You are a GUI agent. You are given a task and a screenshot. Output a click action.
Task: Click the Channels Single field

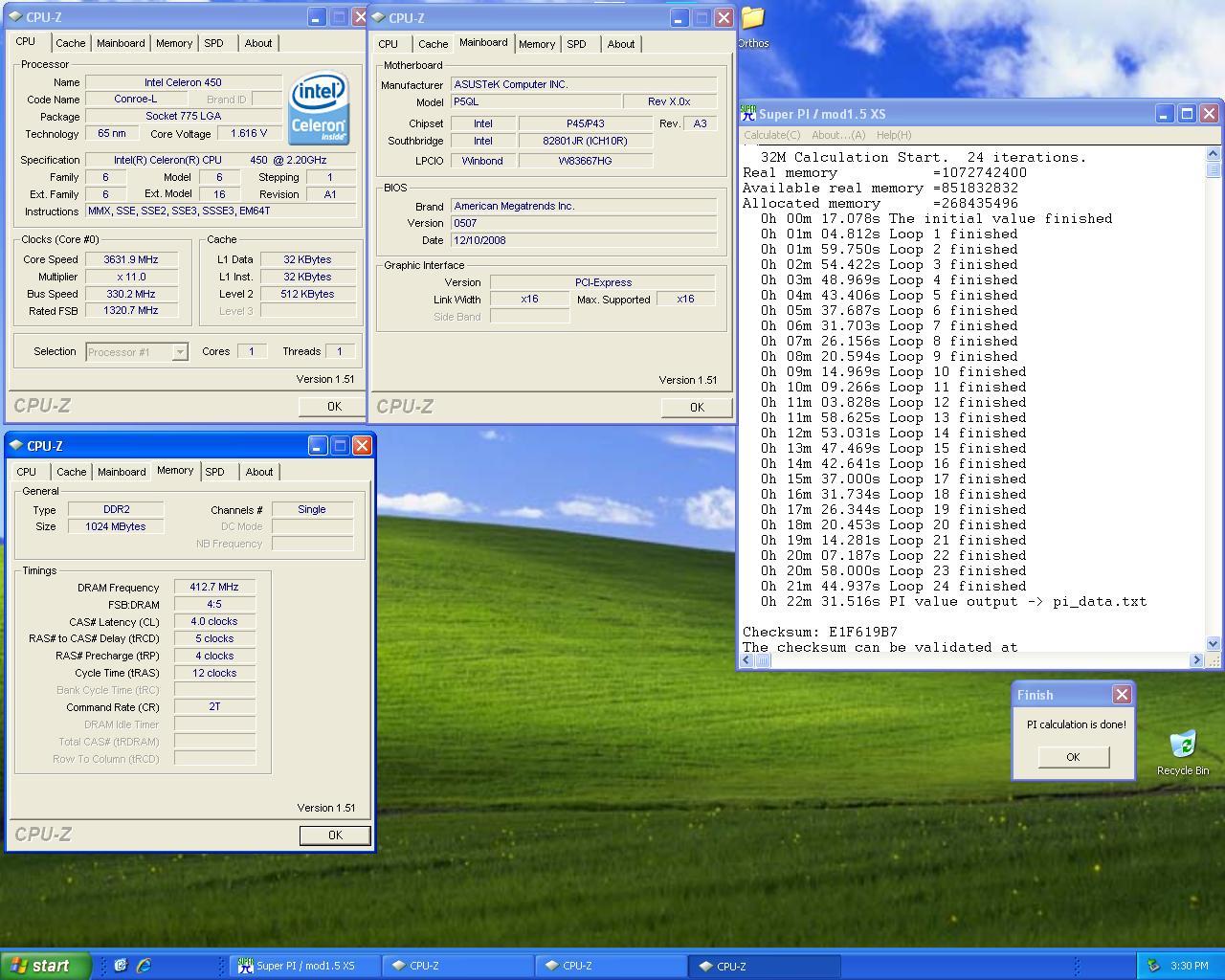coord(312,509)
